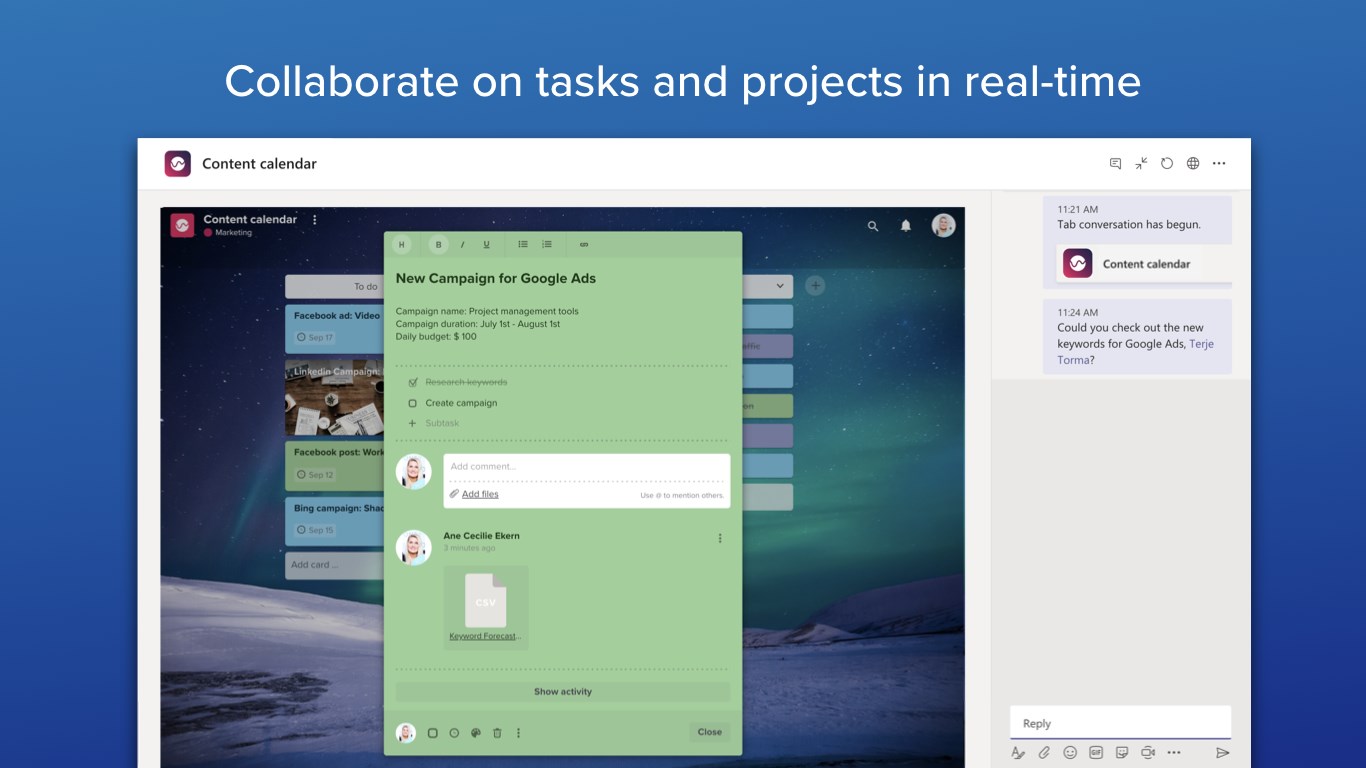Uncheck the Research keywords subtask
Image resolution: width=1366 pixels, height=768 pixels.
[x=412, y=382]
